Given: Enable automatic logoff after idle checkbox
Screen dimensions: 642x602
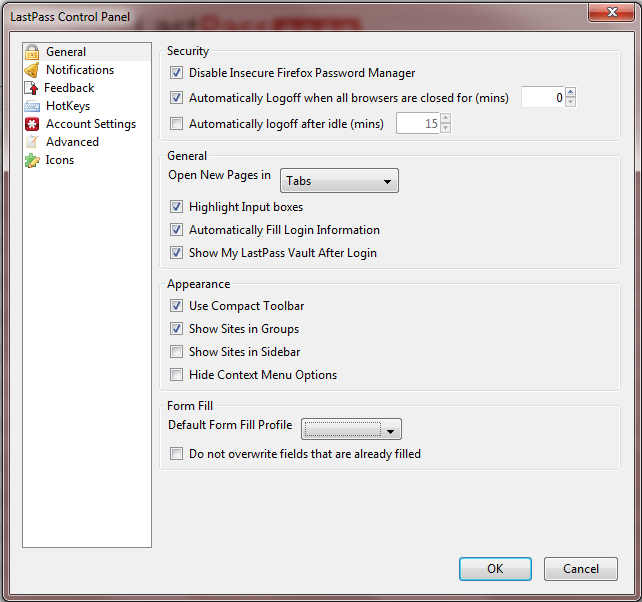Looking at the screenshot, I should pyautogui.click(x=177, y=124).
